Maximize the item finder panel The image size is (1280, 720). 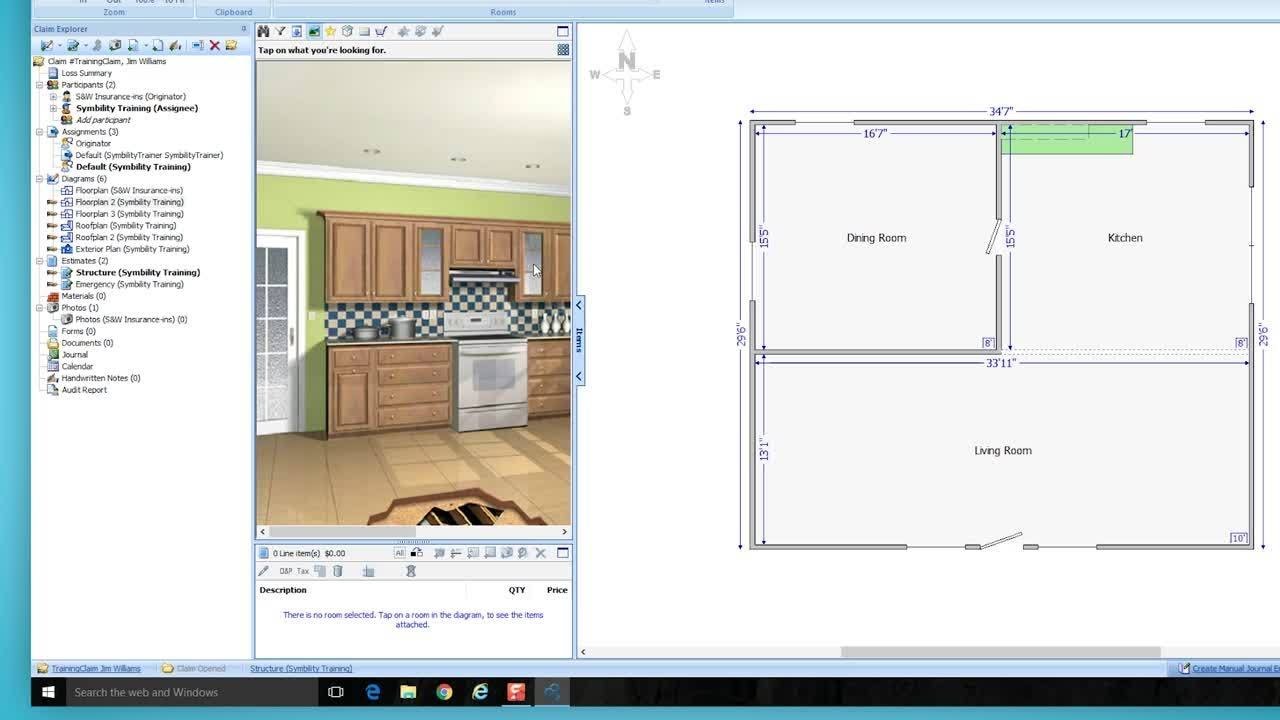coord(563,31)
